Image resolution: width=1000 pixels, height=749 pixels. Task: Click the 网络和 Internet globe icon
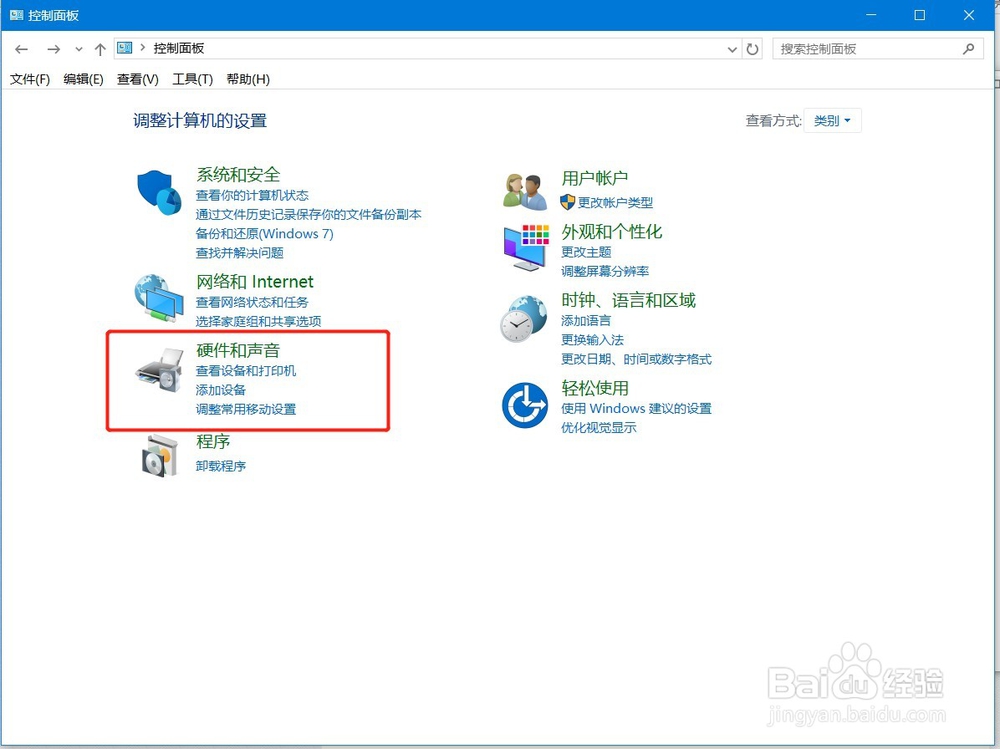[x=159, y=298]
